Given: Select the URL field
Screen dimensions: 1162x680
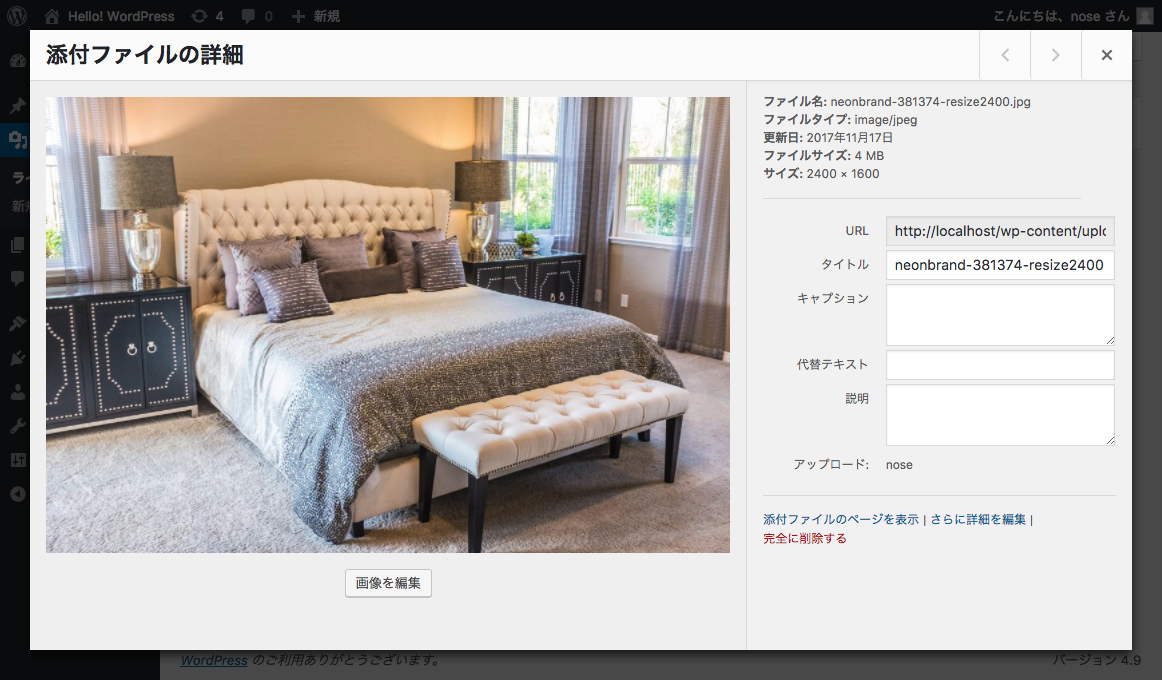Looking at the screenshot, I should pyautogui.click(x=1000, y=231).
